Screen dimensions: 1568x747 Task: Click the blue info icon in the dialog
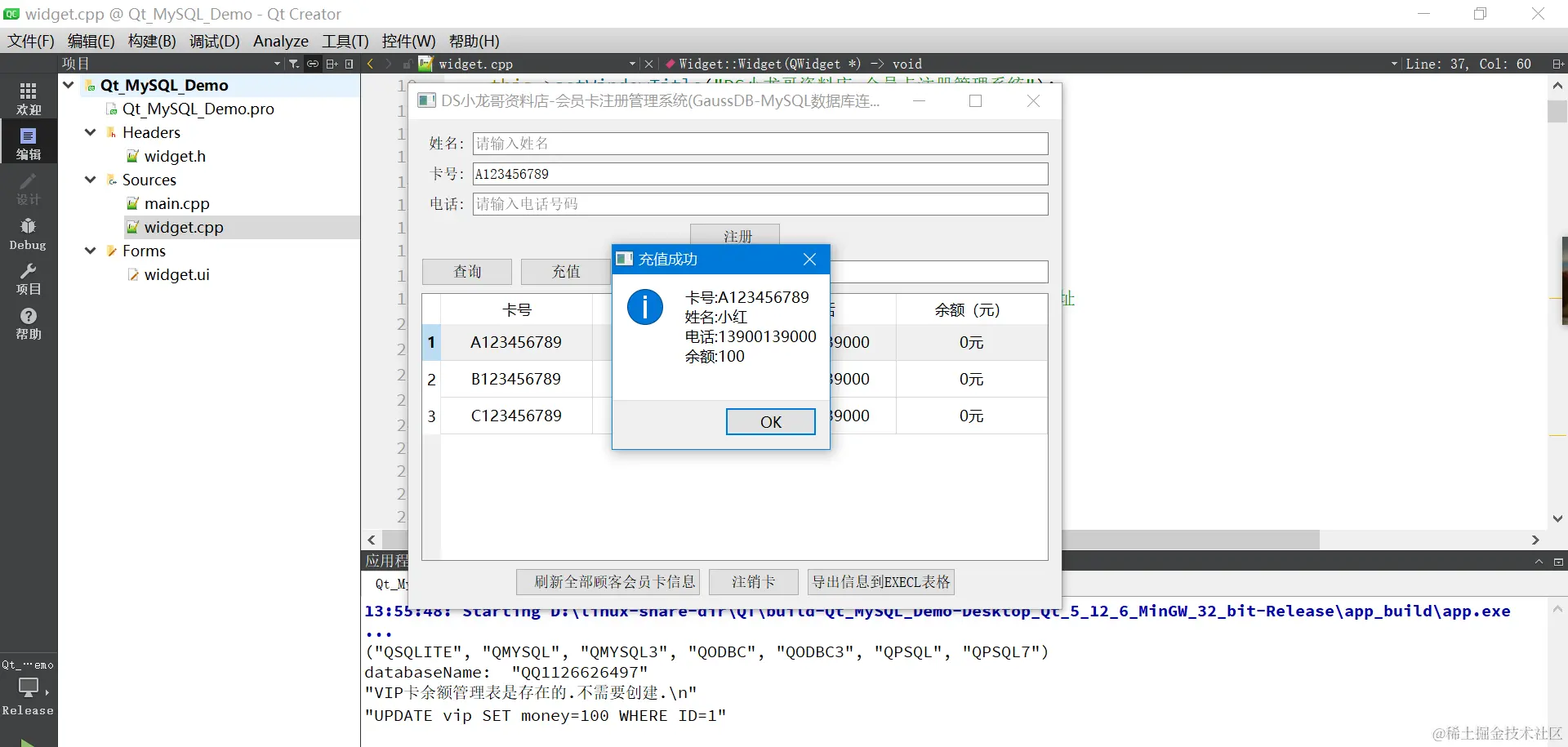tap(645, 307)
